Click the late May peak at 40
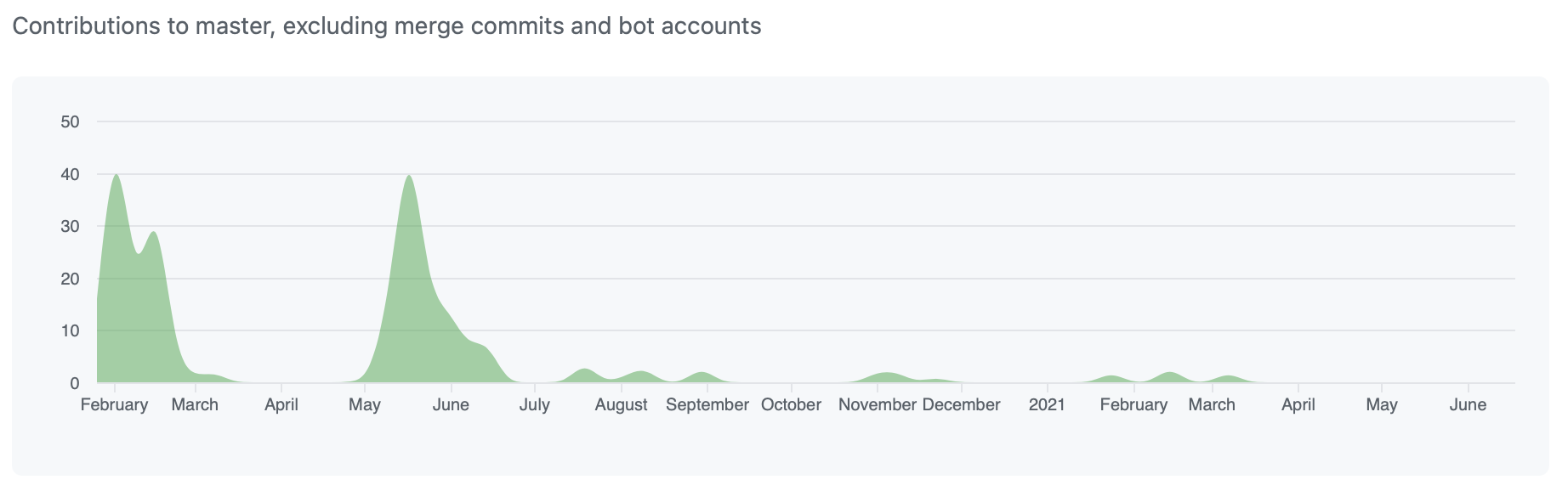This screenshot has width=1568, height=491. [x=409, y=177]
